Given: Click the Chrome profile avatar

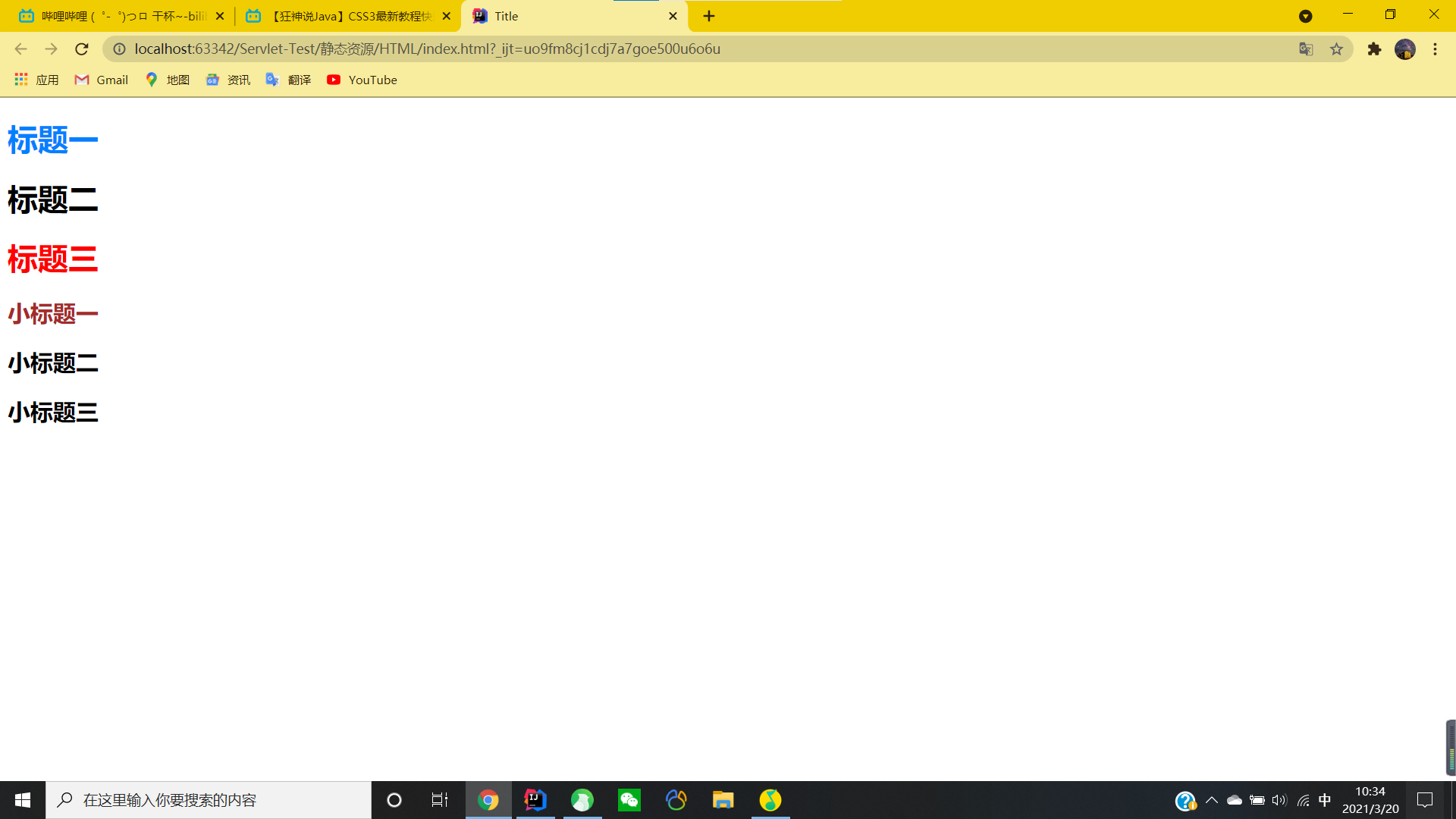Looking at the screenshot, I should (1405, 49).
